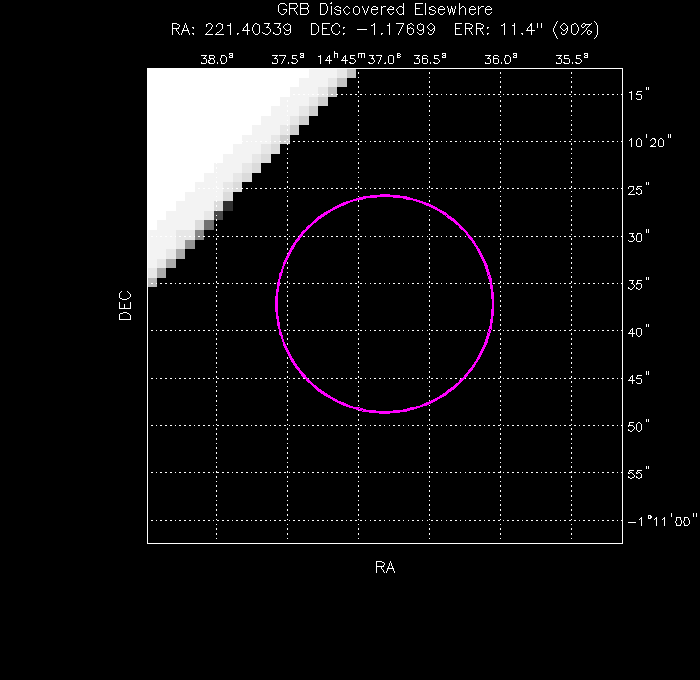Click the 36.0s RA tick label

501,59
